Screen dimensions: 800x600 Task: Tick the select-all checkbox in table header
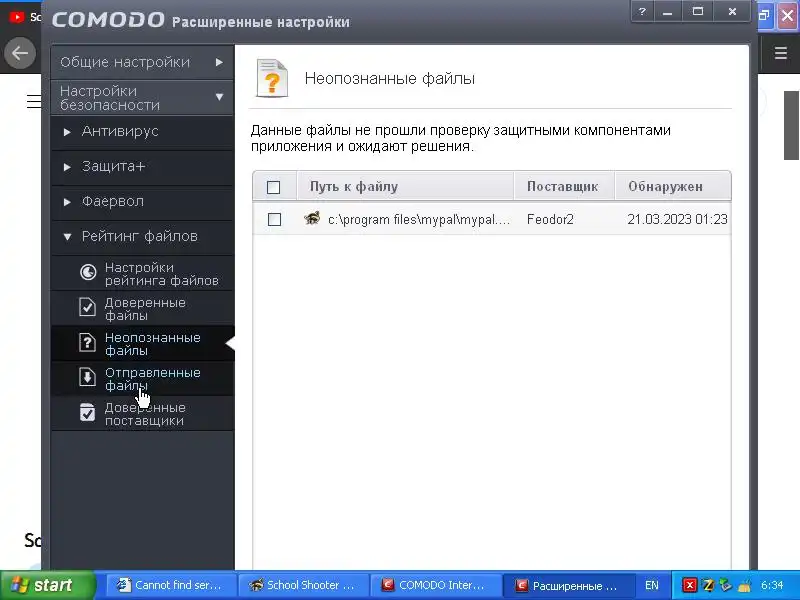273,187
